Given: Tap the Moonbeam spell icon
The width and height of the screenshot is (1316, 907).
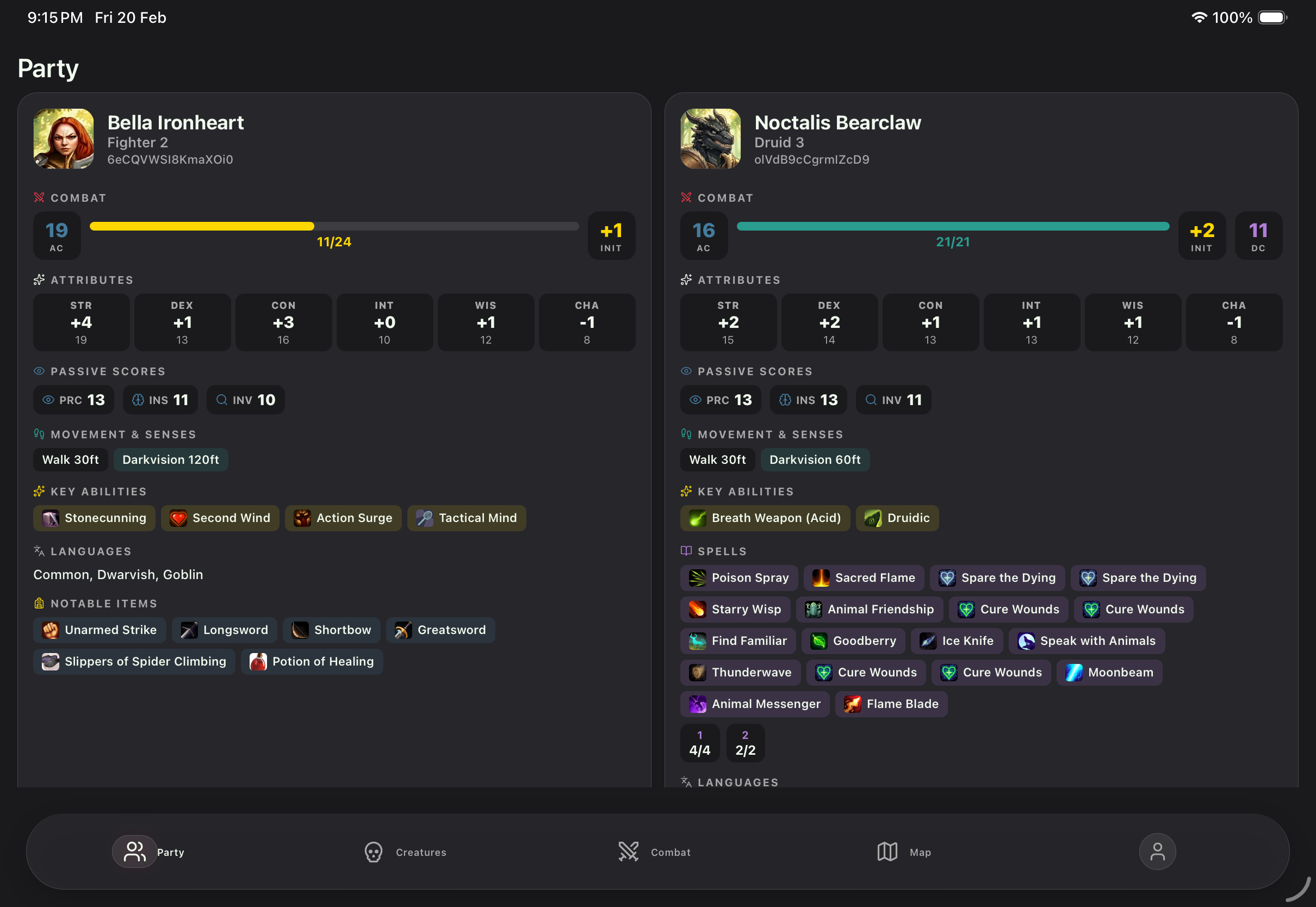Looking at the screenshot, I should pyautogui.click(x=1073, y=672).
